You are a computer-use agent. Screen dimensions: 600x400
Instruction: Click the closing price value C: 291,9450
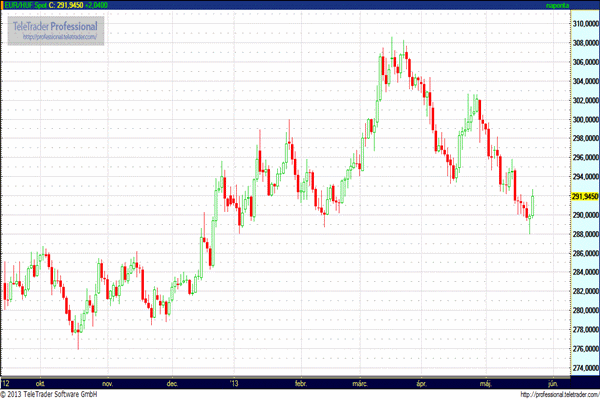pyautogui.click(x=66, y=5)
